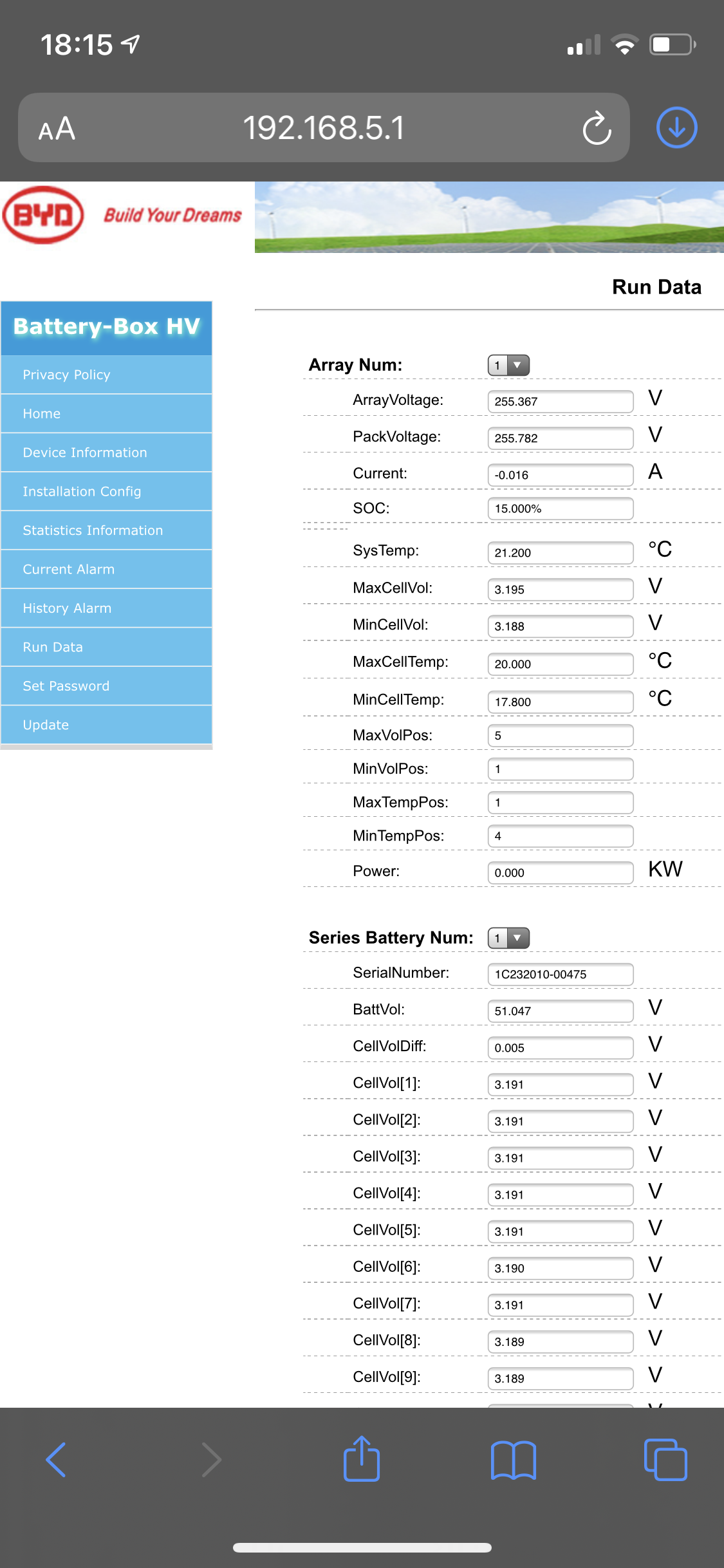
Task: Open the Safari share sheet icon
Action: 362,1459
